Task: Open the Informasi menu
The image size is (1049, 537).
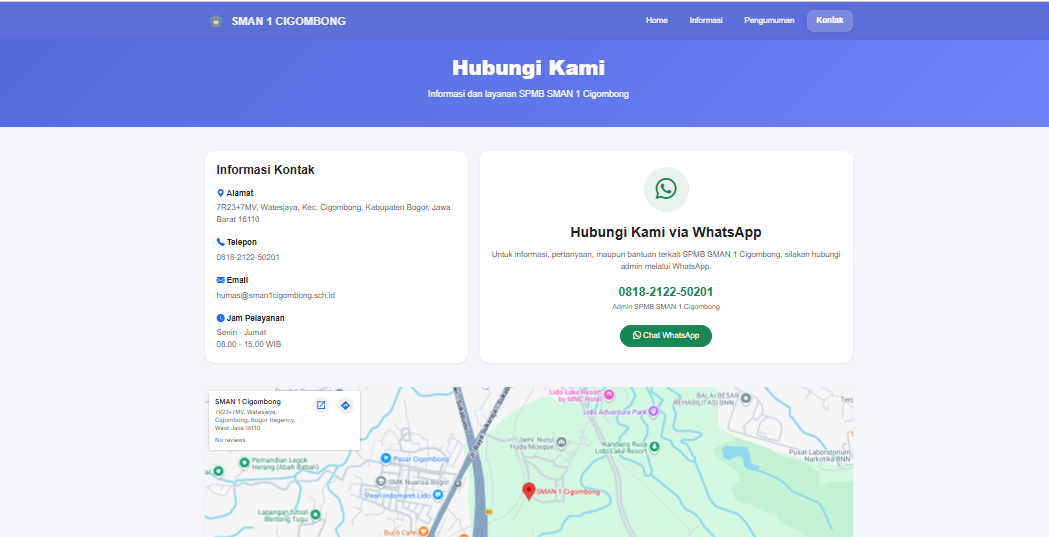Action: click(706, 20)
